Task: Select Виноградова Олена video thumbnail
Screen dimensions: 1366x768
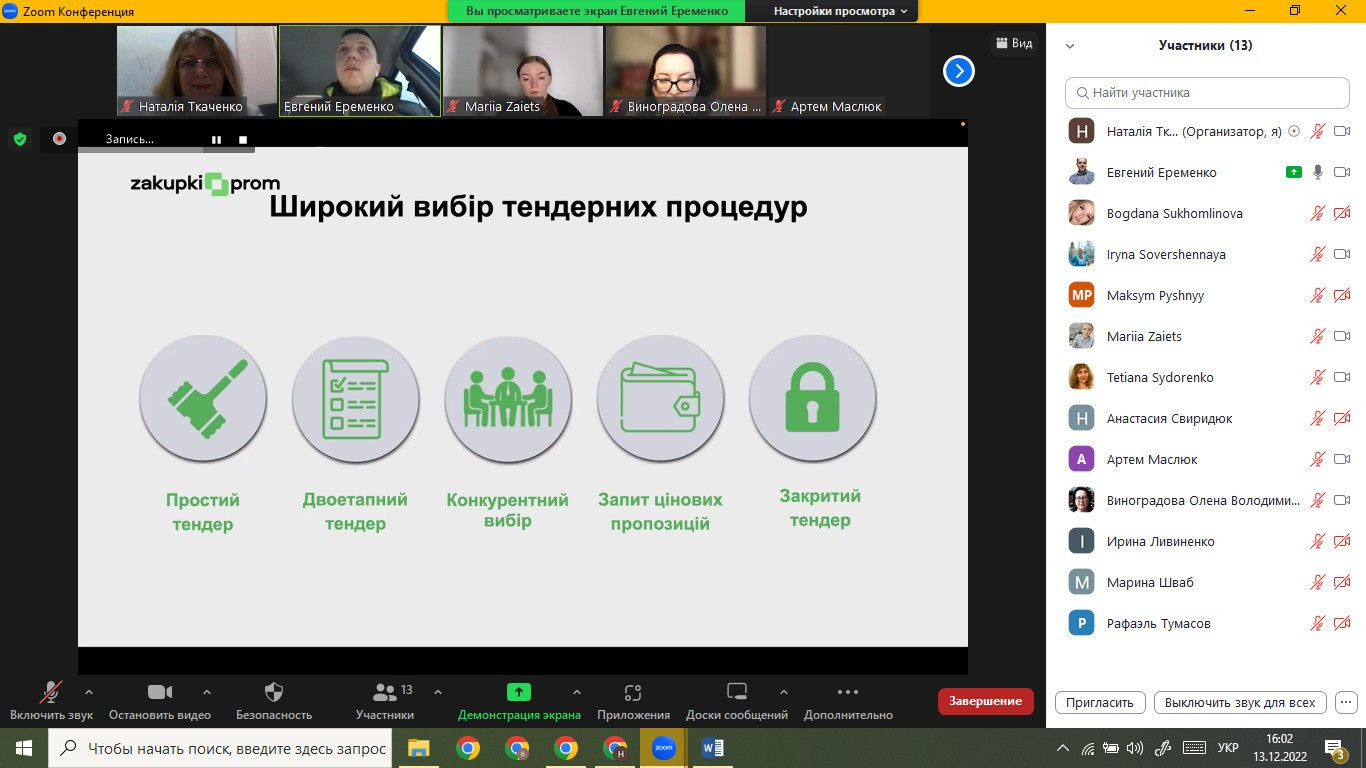Action: coord(686,71)
